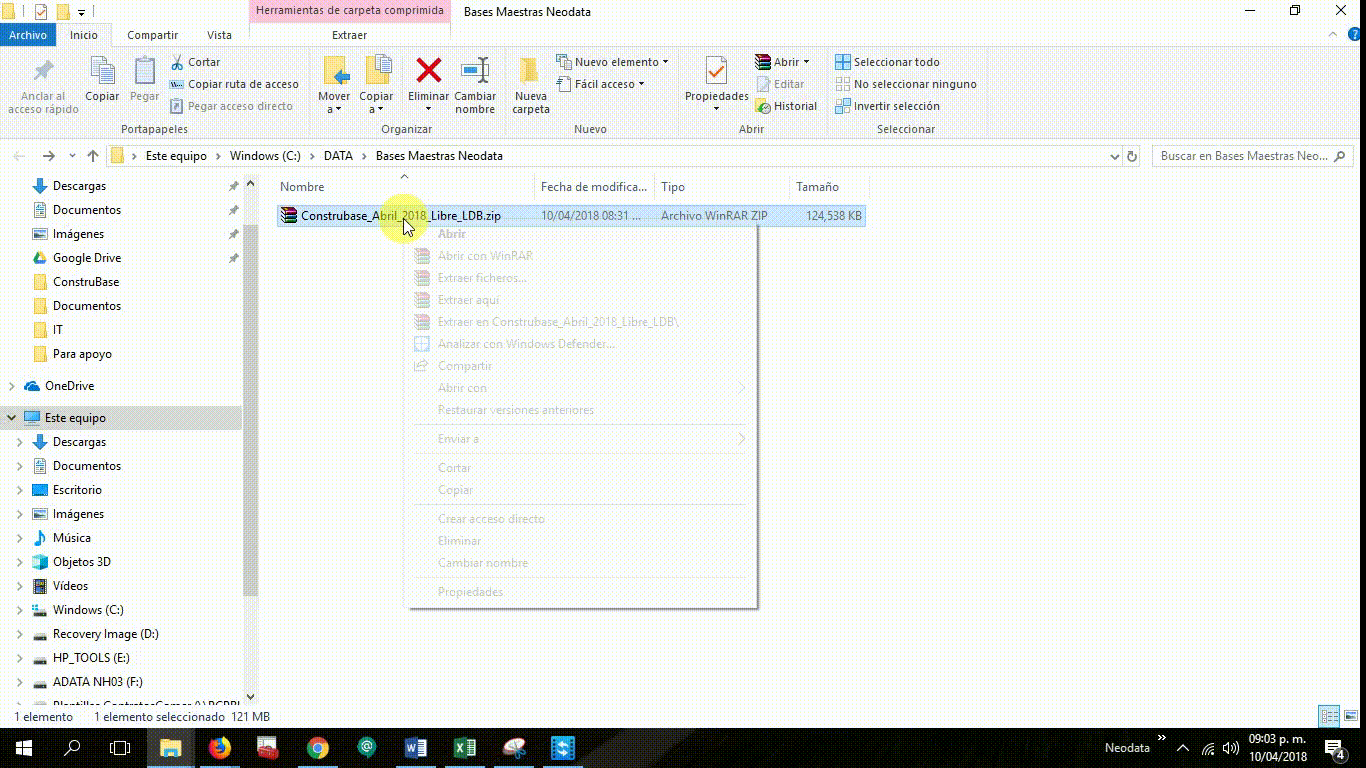This screenshot has height=768, width=1366.
Task: Open the Fácil acceso dropdown
Action: pyautogui.click(x=603, y=84)
